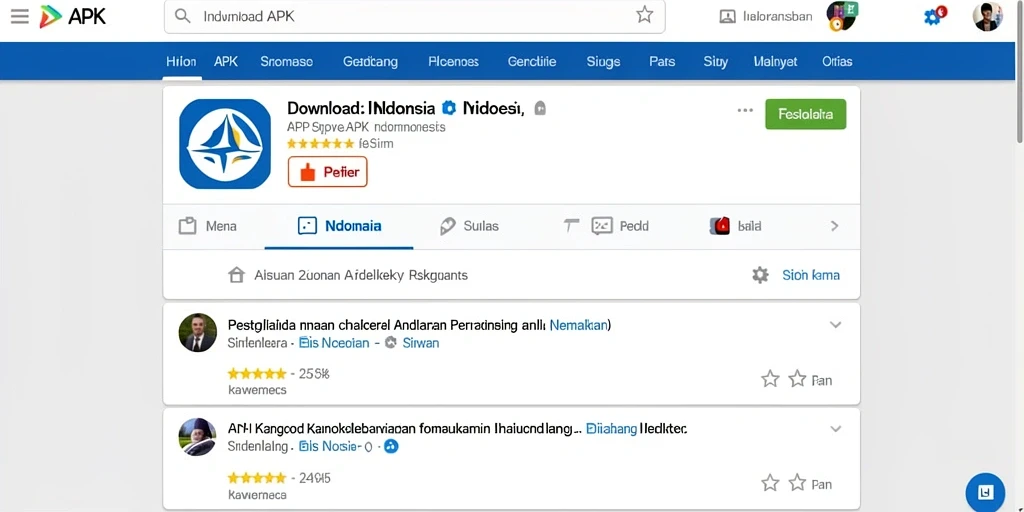Toggle the bookmark star in search bar
The width and height of the screenshot is (1024, 512).
tap(645, 15)
